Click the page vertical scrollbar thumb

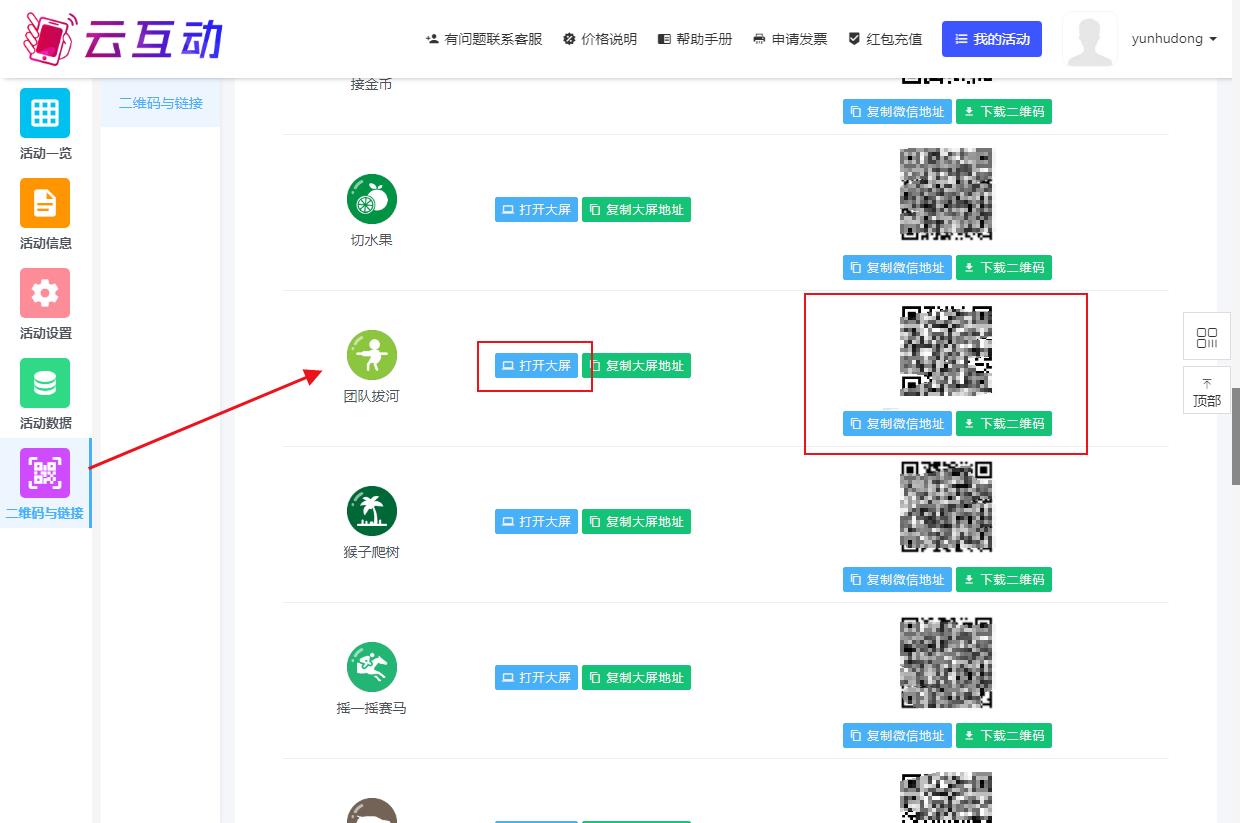[x=1235, y=435]
